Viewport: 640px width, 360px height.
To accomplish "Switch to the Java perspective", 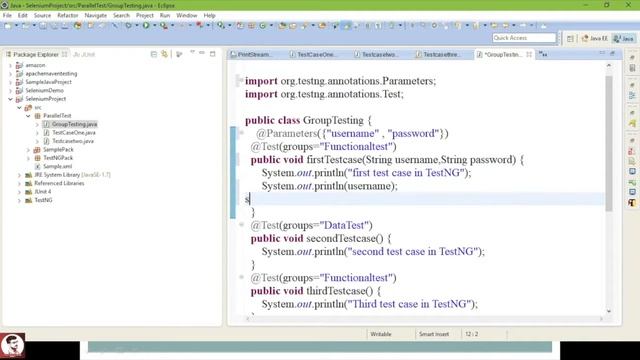I will coord(624,38).
